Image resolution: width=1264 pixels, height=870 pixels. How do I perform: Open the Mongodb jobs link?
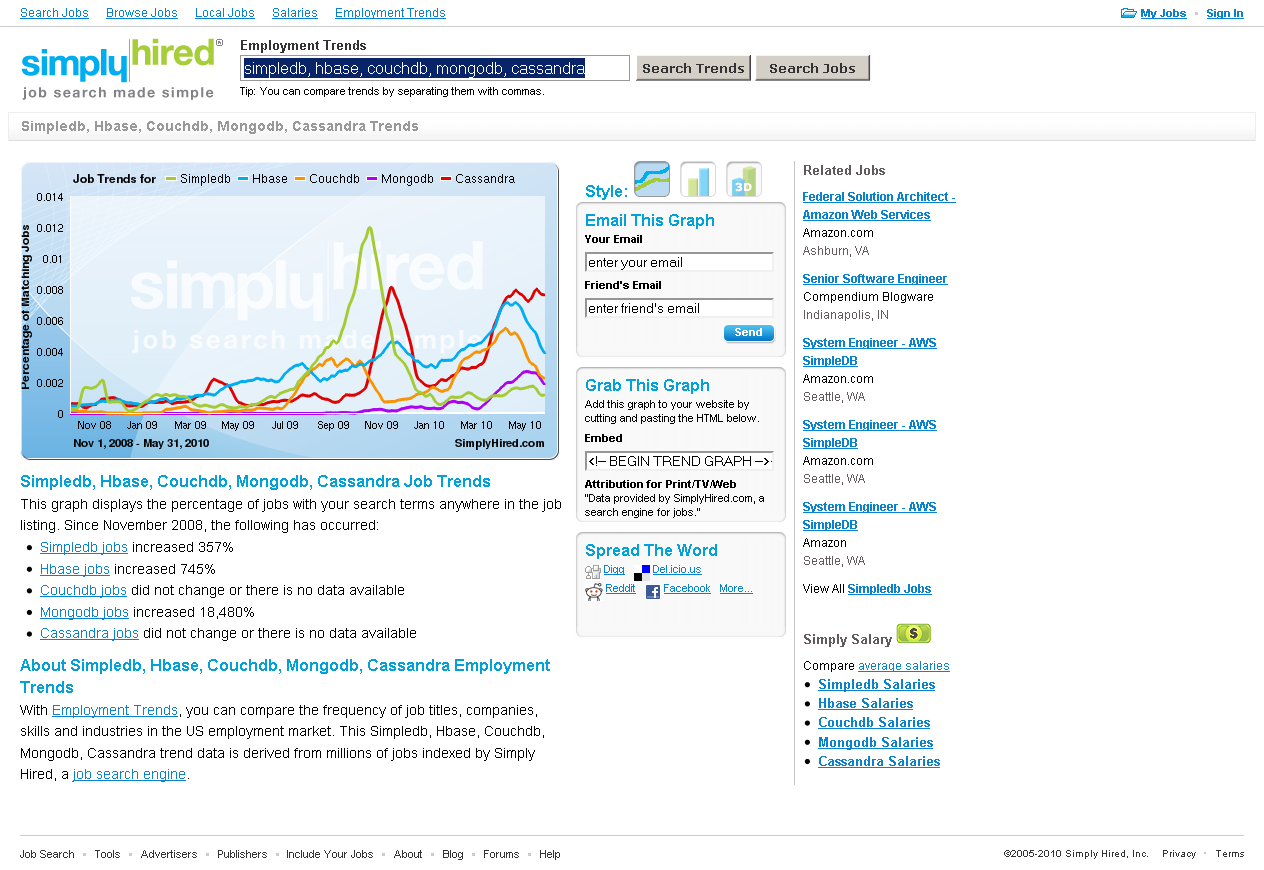(84, 612)
